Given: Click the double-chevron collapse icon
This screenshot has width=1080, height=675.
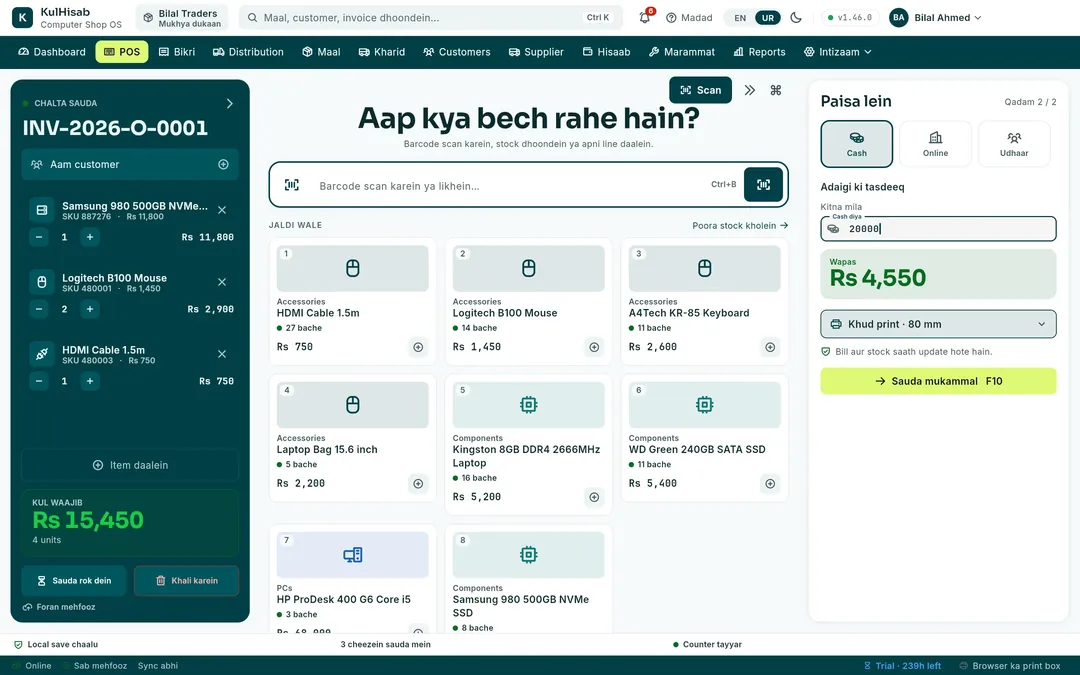Looking at the screenshot, I should (749, 90).
